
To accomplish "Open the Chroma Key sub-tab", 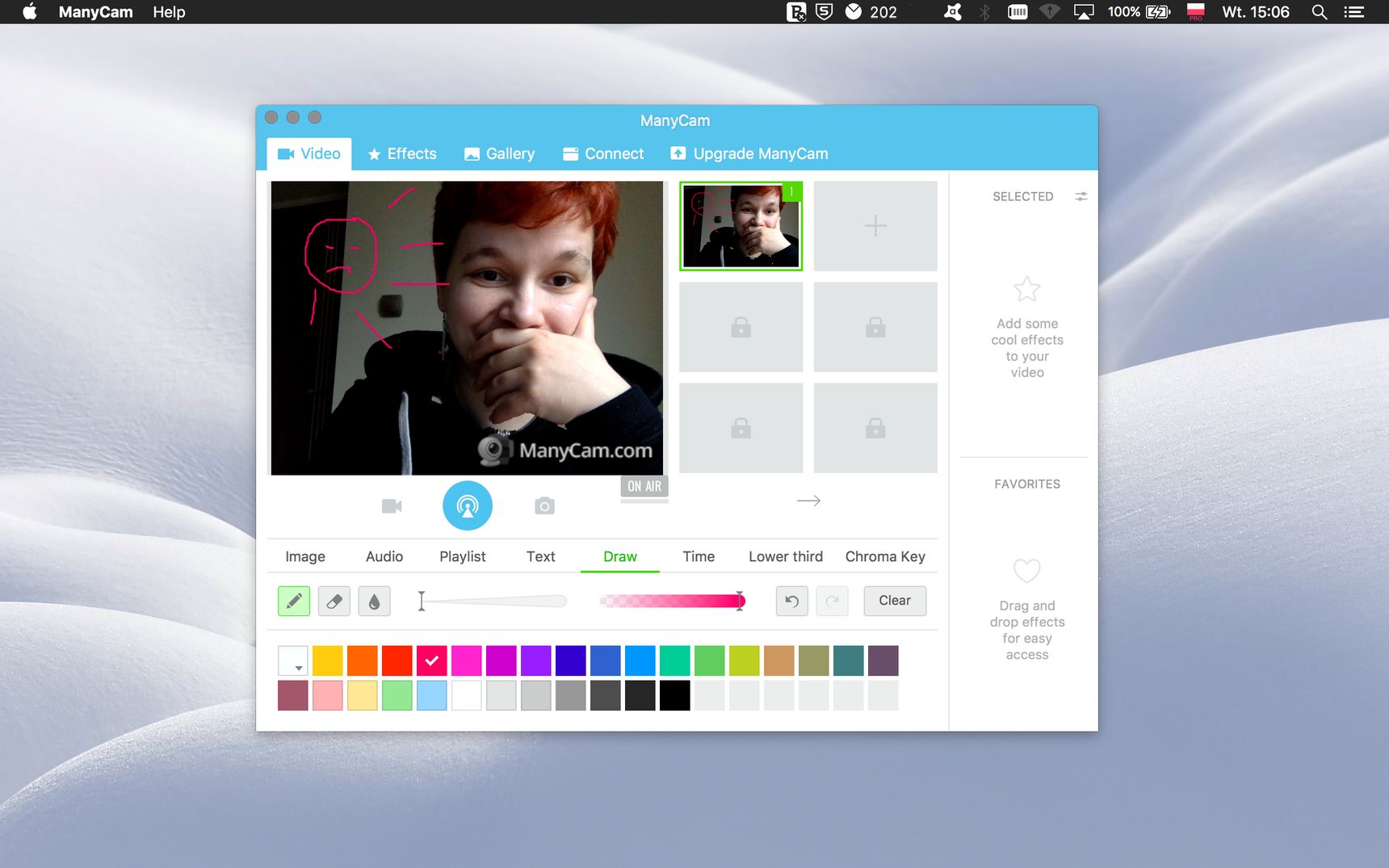I will click(x=885, y=556).
